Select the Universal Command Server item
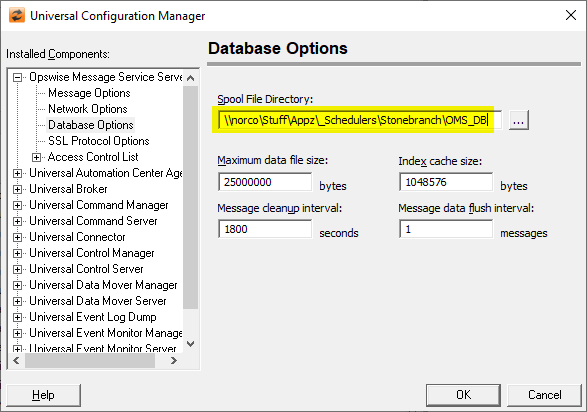Viewport: 587px width, 412px height. tap(93, 221)
